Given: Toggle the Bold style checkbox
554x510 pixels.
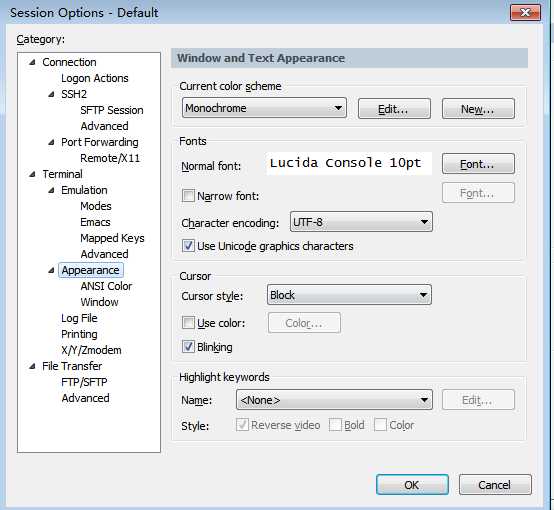Looking at the screenshot, I should tap(335, 424).
